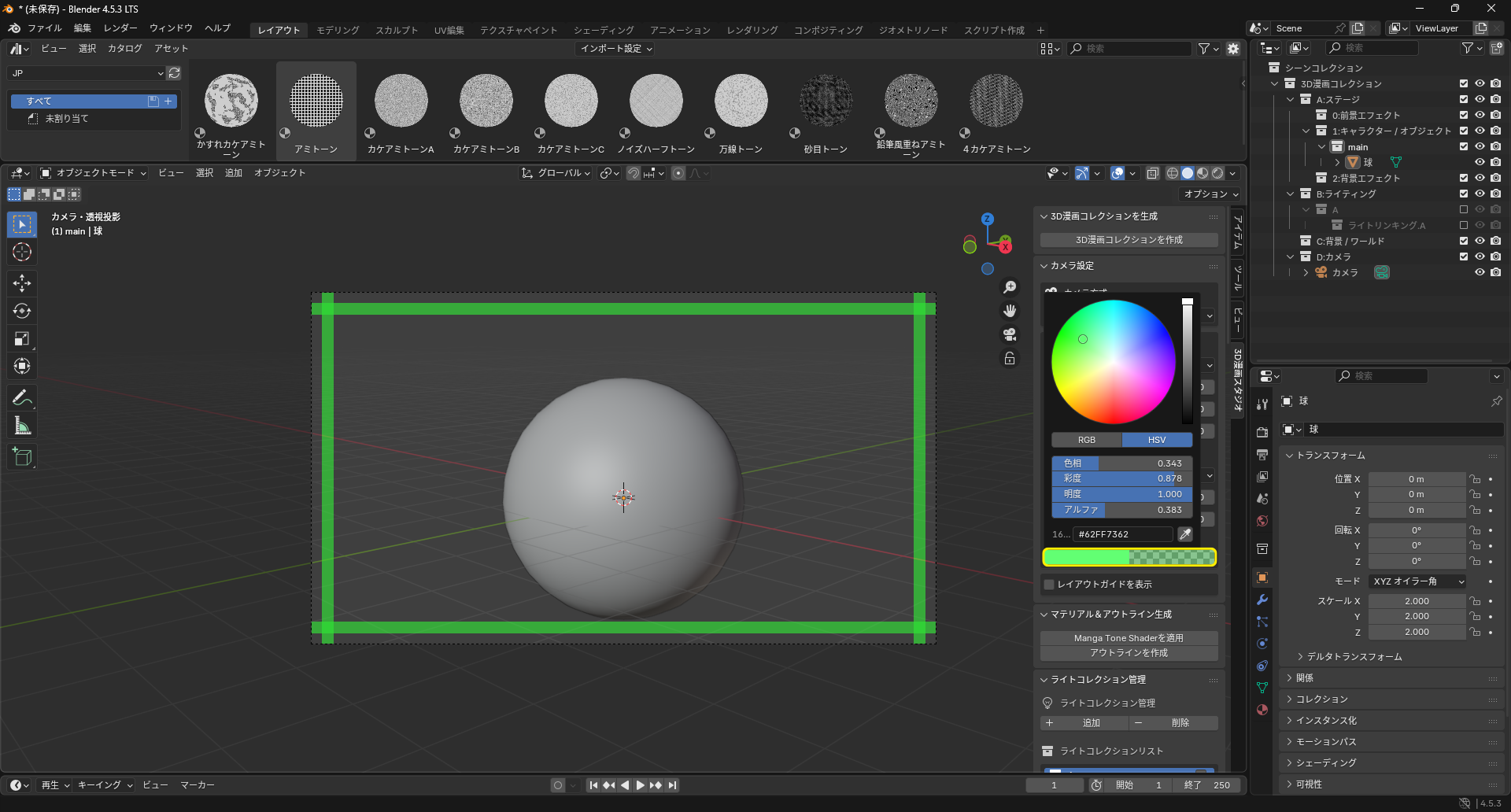Viewport: 1511px width, 812px height.
Task: Uncheck the 3D漫画コレクション exclude checkbox
Action: tap(1464, 83)
